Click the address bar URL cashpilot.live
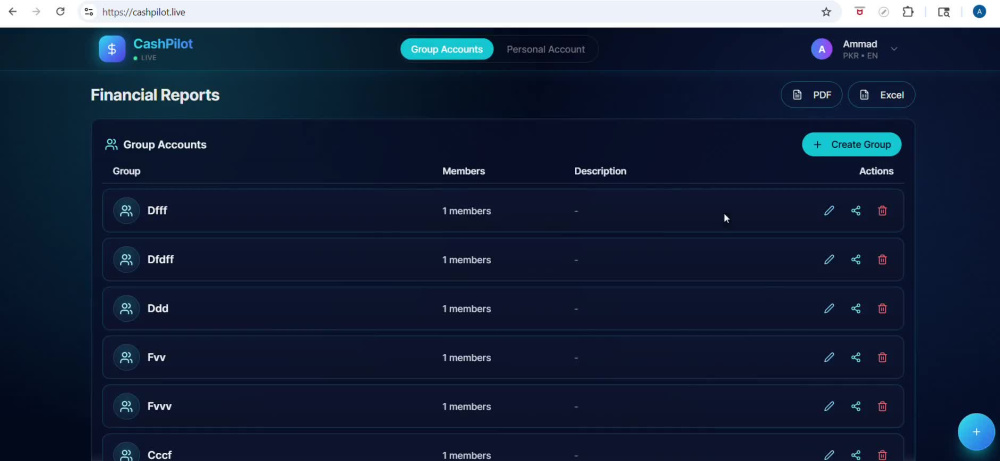1000x461 pixels. click(x=143, y=12)
